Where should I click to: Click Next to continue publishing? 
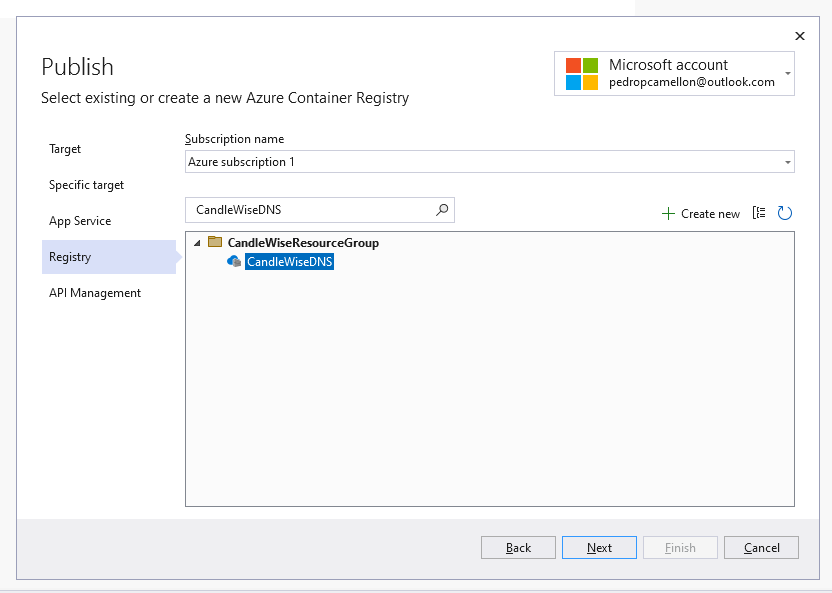(599, 547)
